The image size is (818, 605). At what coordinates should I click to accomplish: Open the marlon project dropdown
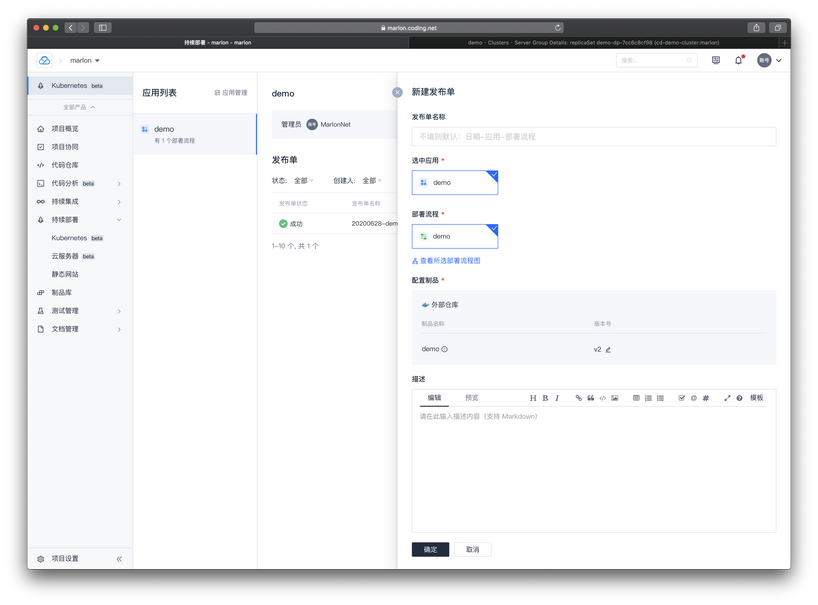tap(85, 60)
